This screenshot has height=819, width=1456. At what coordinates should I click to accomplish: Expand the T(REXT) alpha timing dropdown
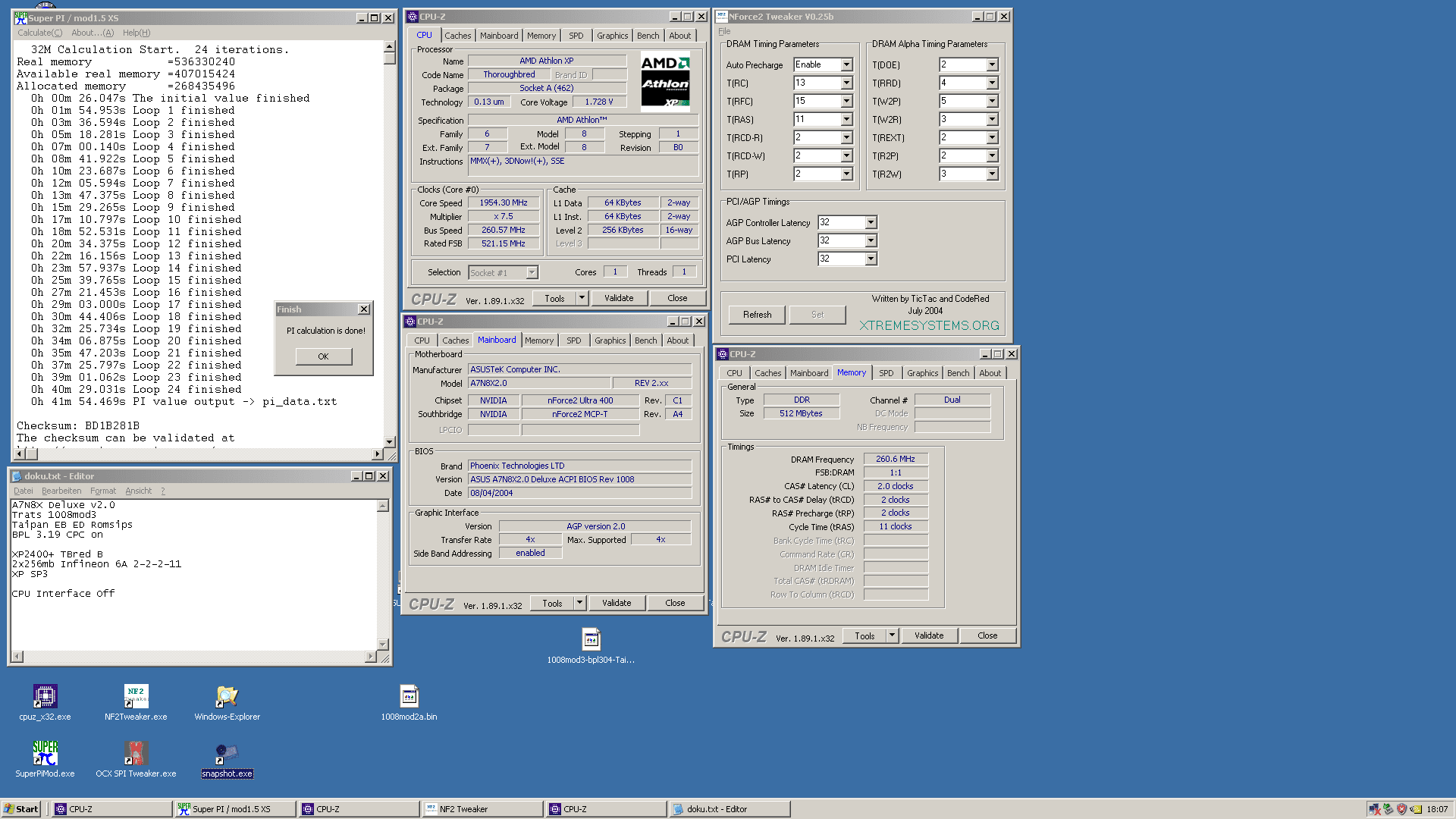(992, 138)
